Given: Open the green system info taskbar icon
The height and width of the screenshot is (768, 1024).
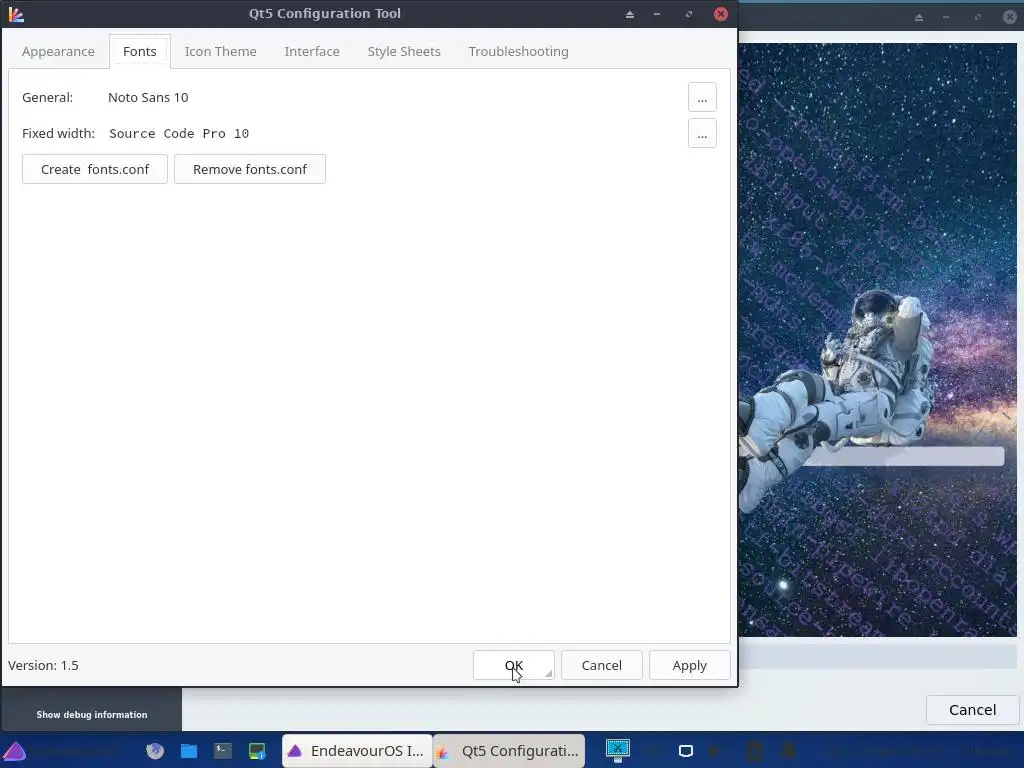Looking at the screenshot, I should pos(257,751).
